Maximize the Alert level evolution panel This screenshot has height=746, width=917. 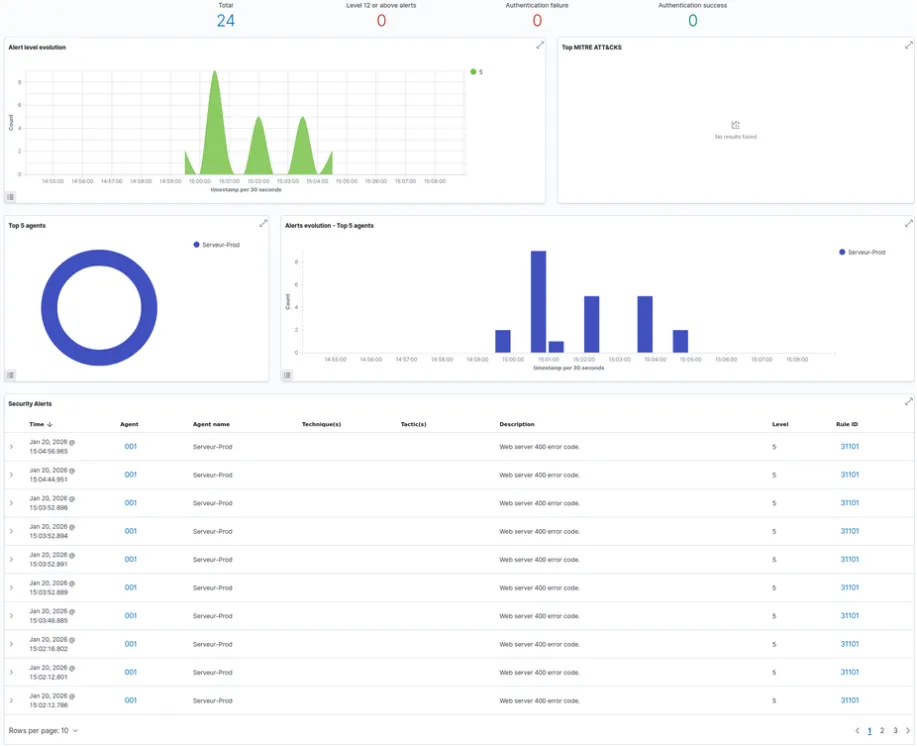(x=540, y=45)
